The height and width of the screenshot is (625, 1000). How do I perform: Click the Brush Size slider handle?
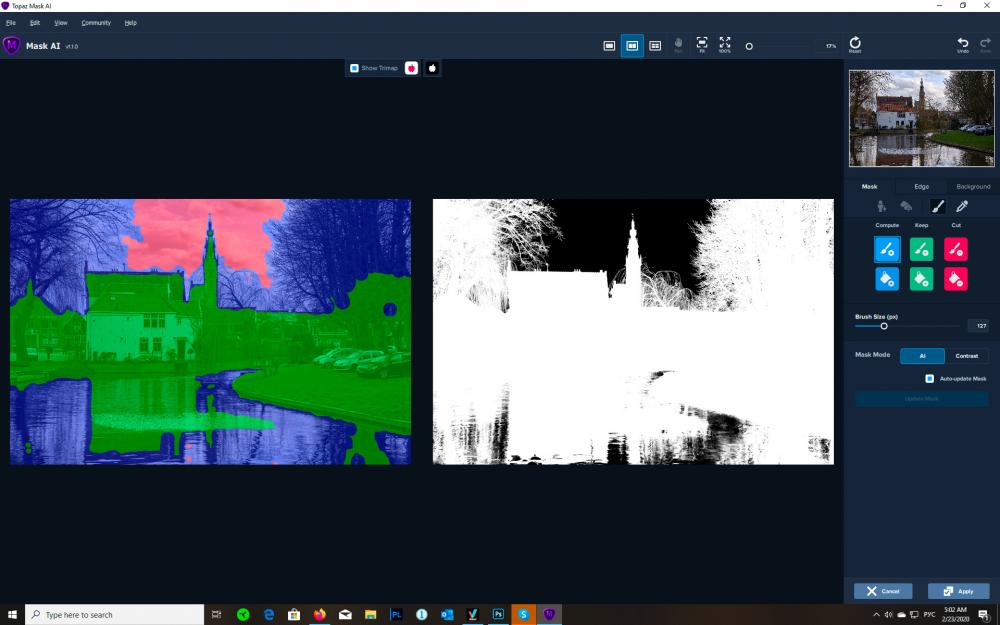tap(884, 326)
